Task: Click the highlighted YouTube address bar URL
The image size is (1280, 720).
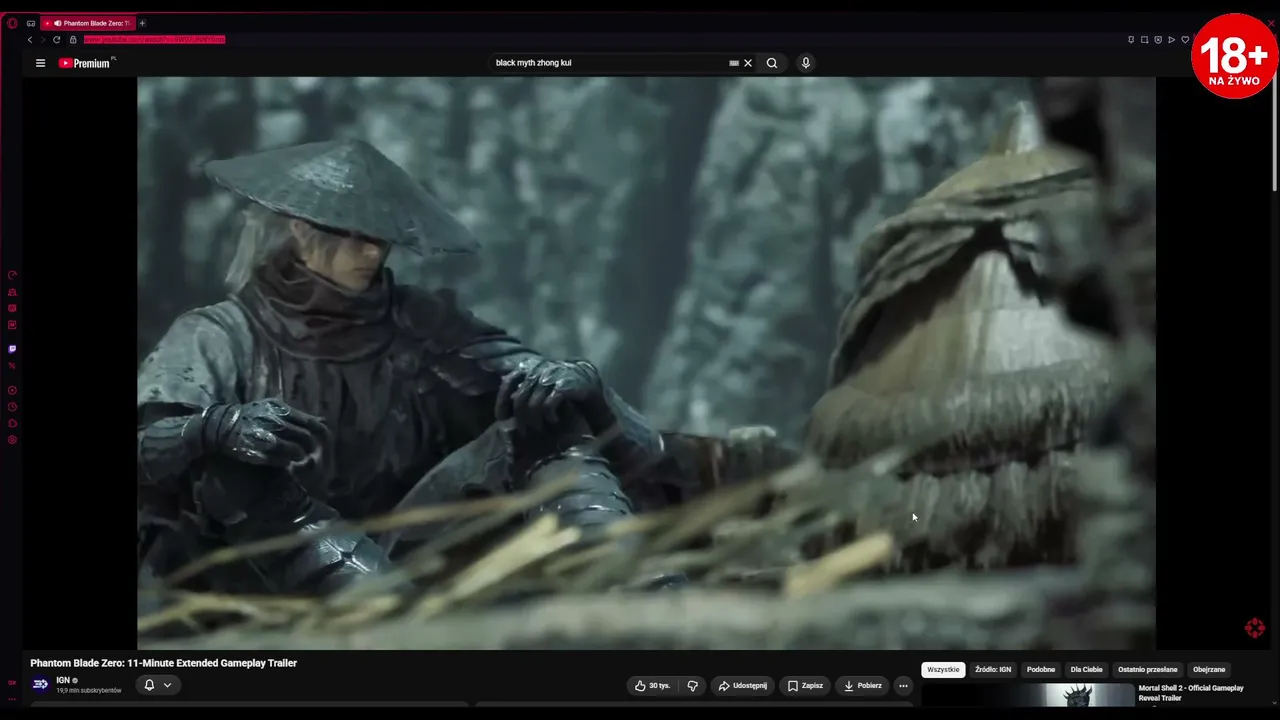Action: coord(154,40)
